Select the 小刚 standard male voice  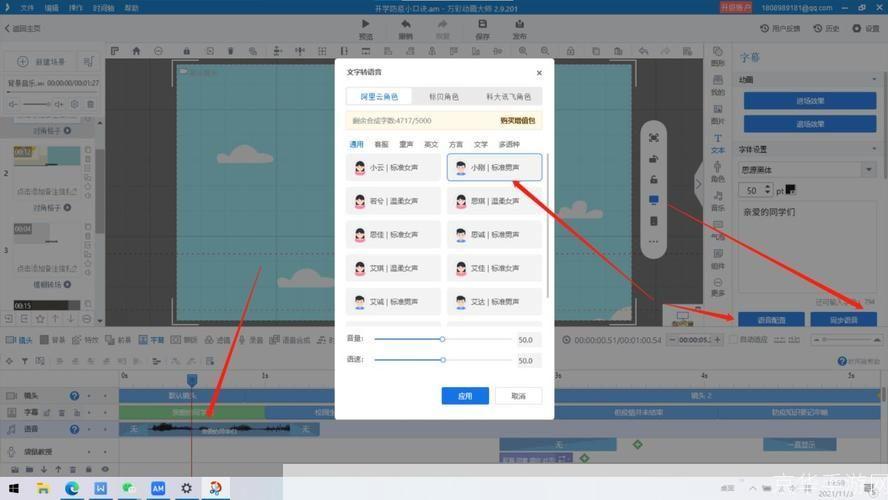click(x=494, y=168)
